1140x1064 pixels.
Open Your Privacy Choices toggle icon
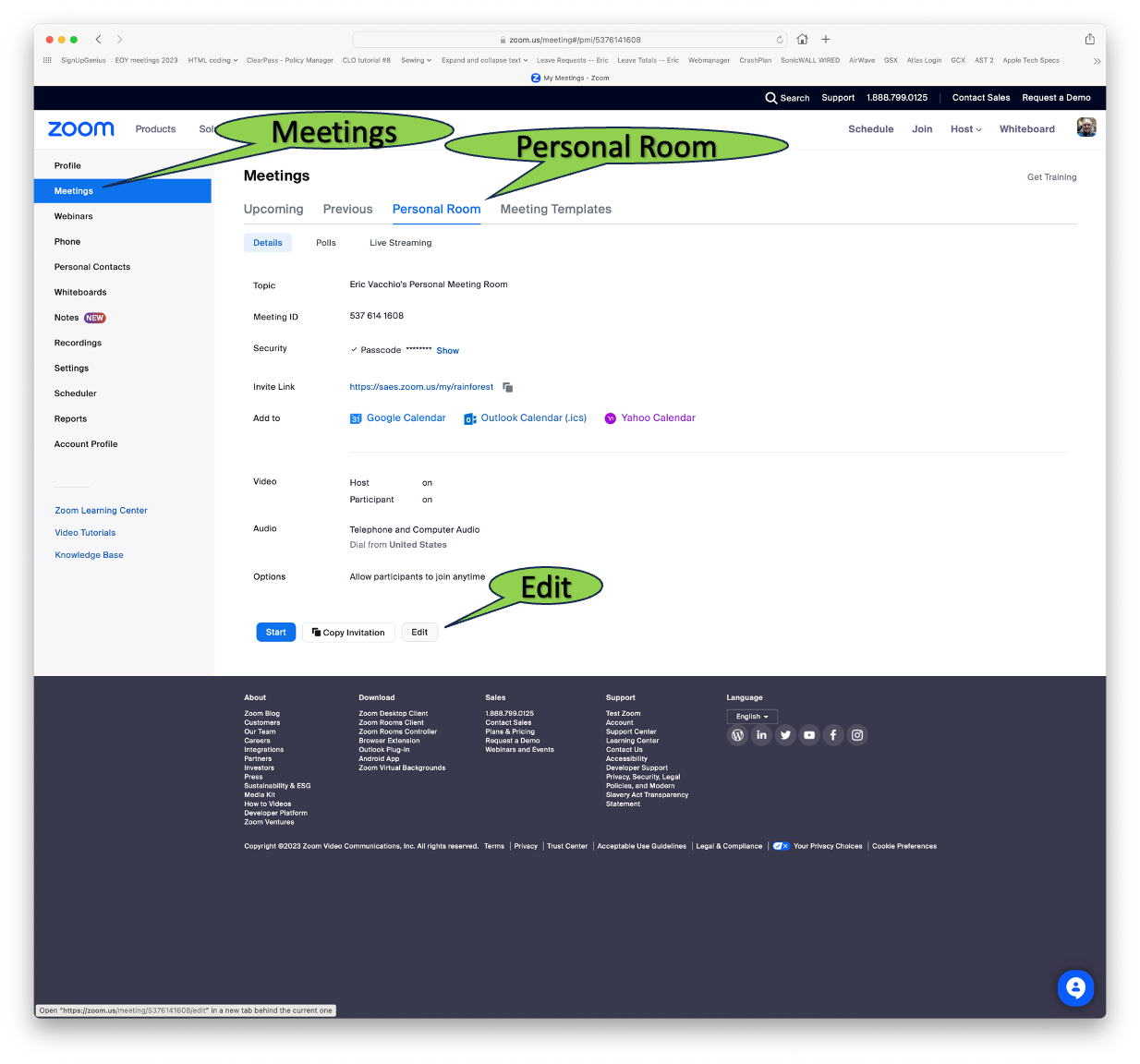coord(781,846)
